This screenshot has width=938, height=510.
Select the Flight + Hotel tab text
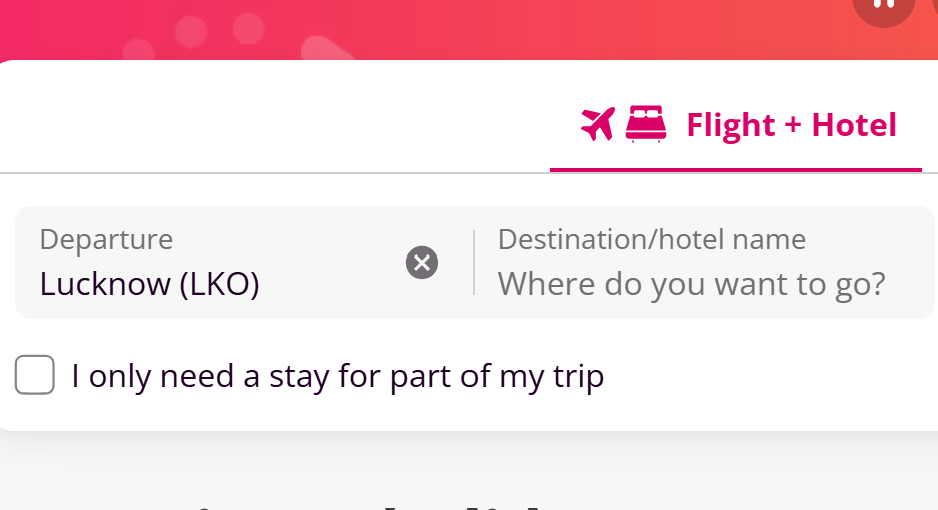(x=791, y=125)
